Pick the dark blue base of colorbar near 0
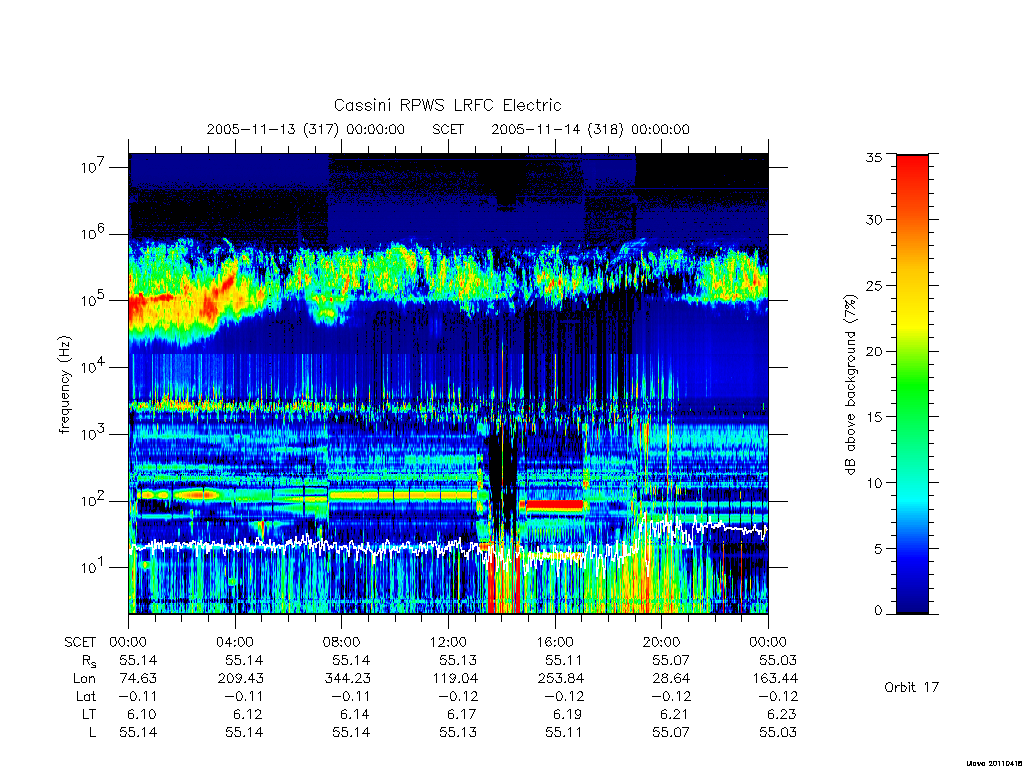 click(x=912, y=606)
